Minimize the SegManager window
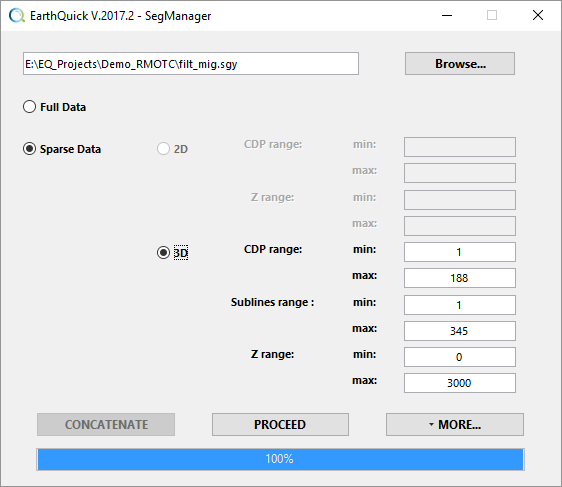This screenshot has height=487, width=562. pyautogui.click(x=447, y=15)
